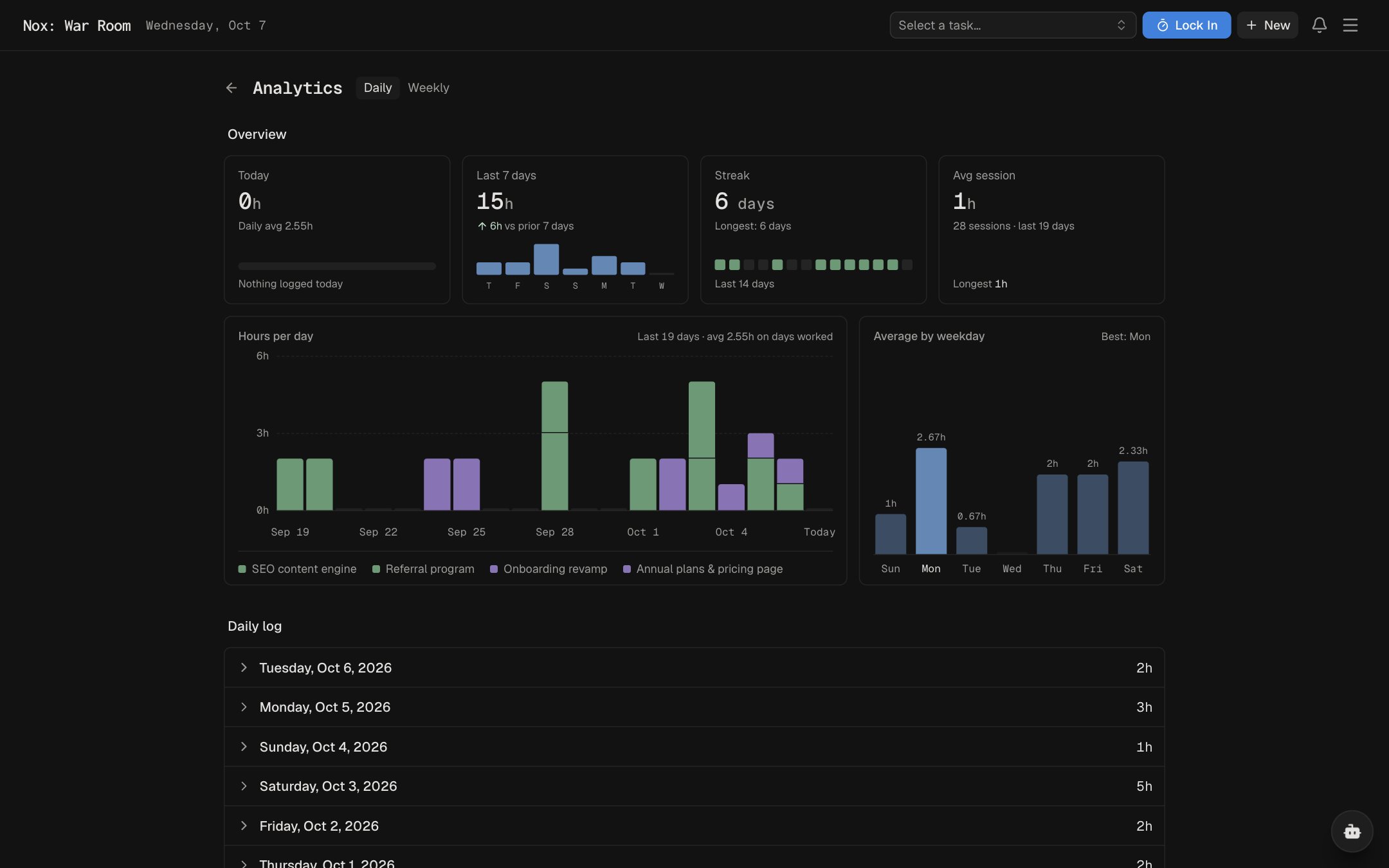Click the 5h total on Saturday's row

pyautogui.click(x=1144, y=786)
